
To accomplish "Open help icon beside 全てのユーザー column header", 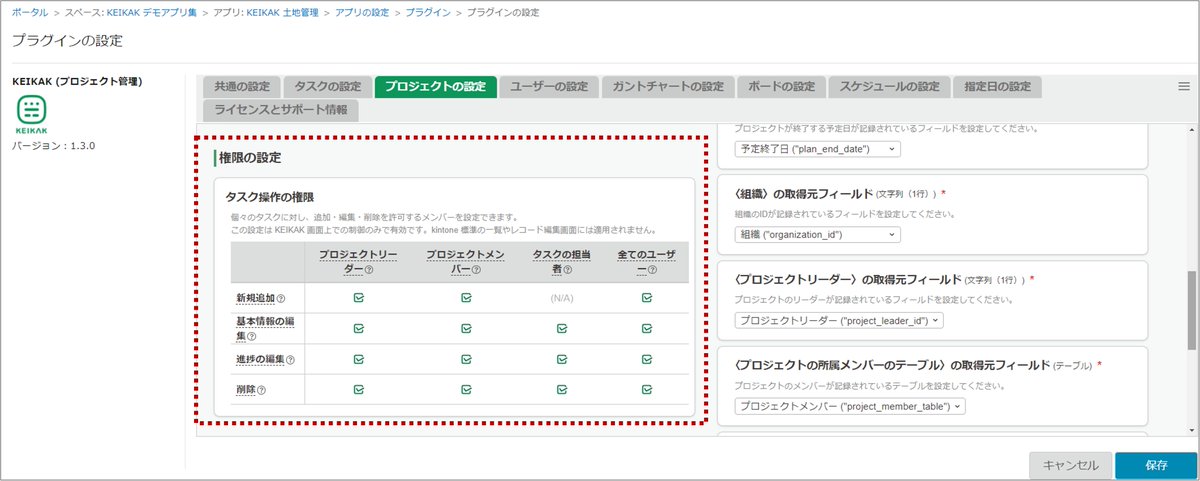I will [652, 269].
